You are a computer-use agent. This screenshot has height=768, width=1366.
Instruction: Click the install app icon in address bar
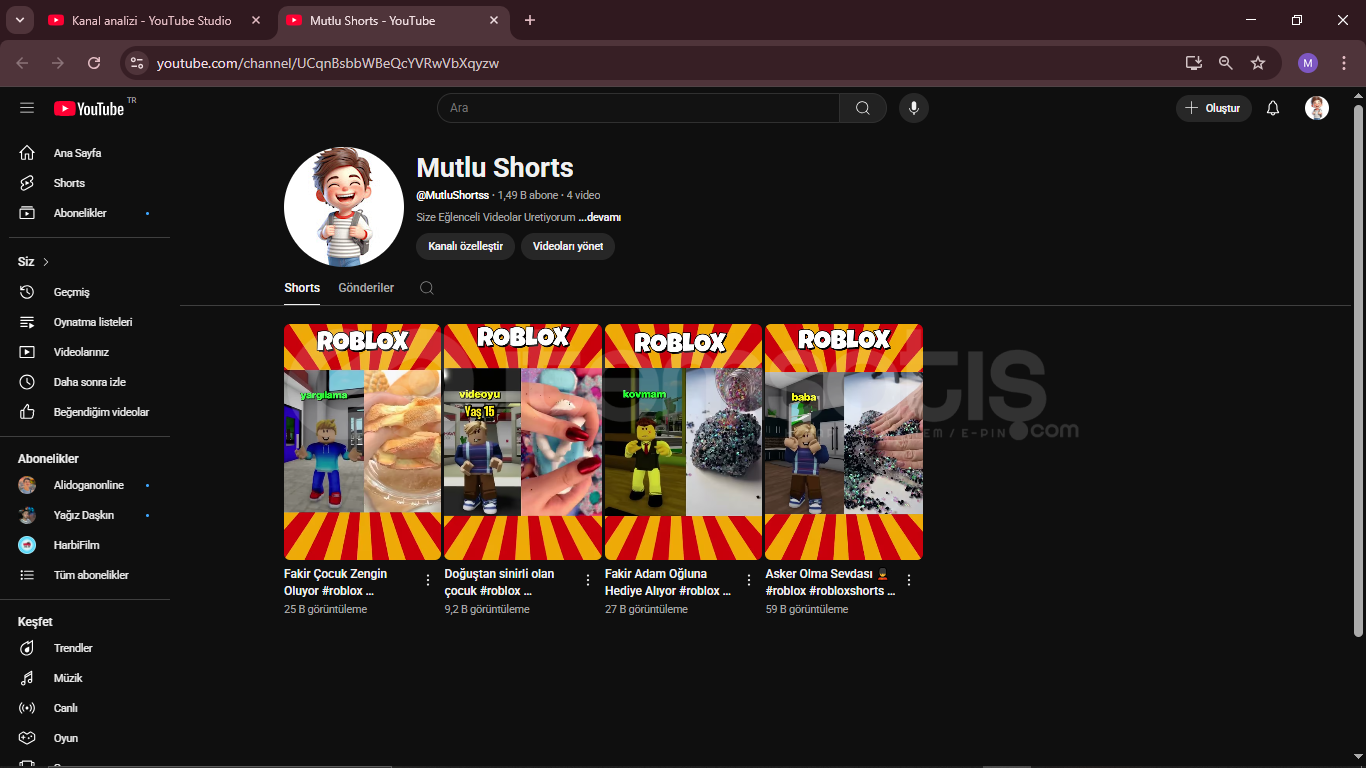click(x=1194, y=63)
